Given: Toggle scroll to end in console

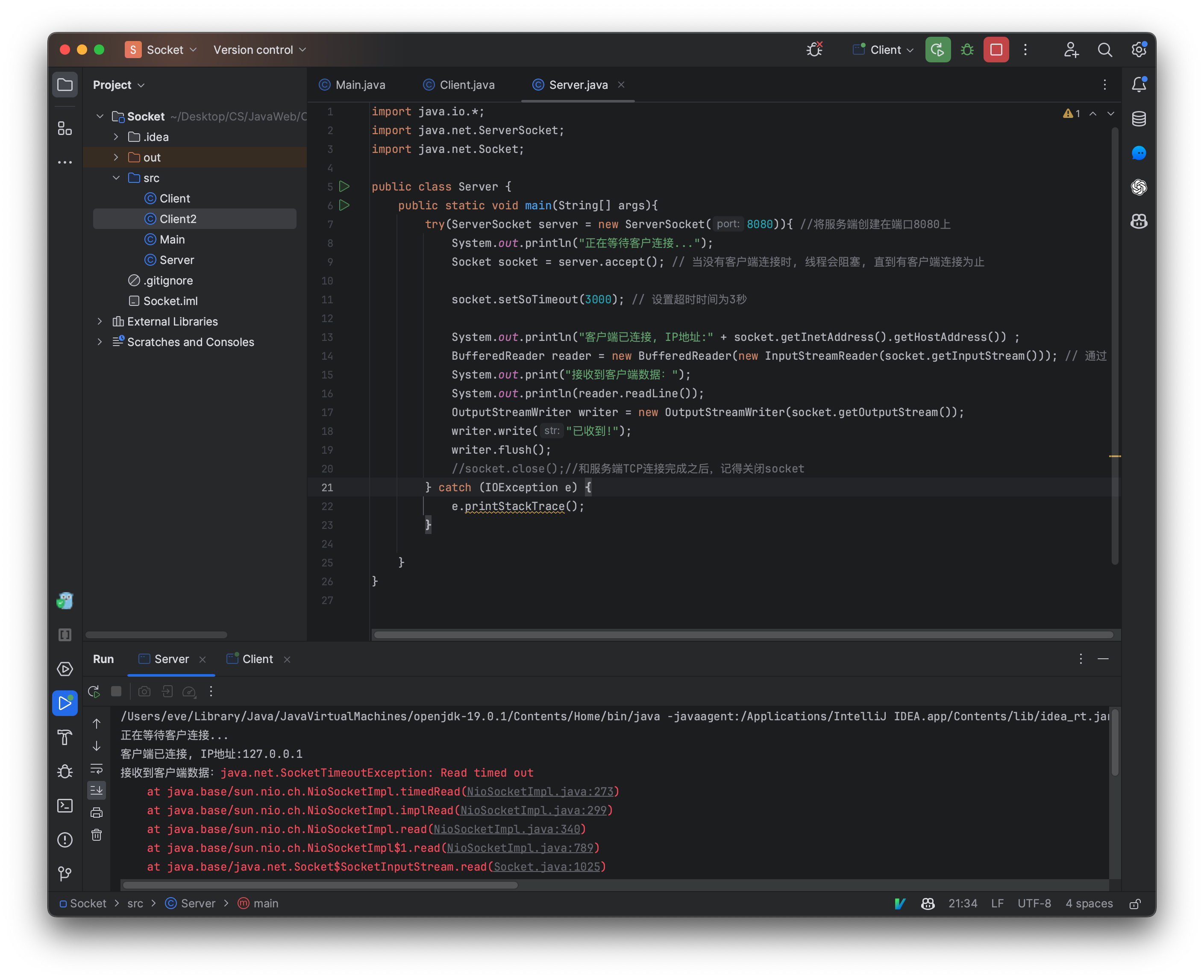Looking at the screenshot, I should pyautogui.click(x=97, y=790).
